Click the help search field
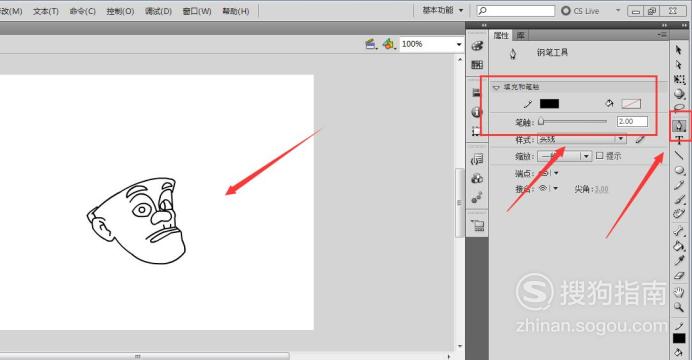The height and width of the screenshot is (360, 692). 516,11
